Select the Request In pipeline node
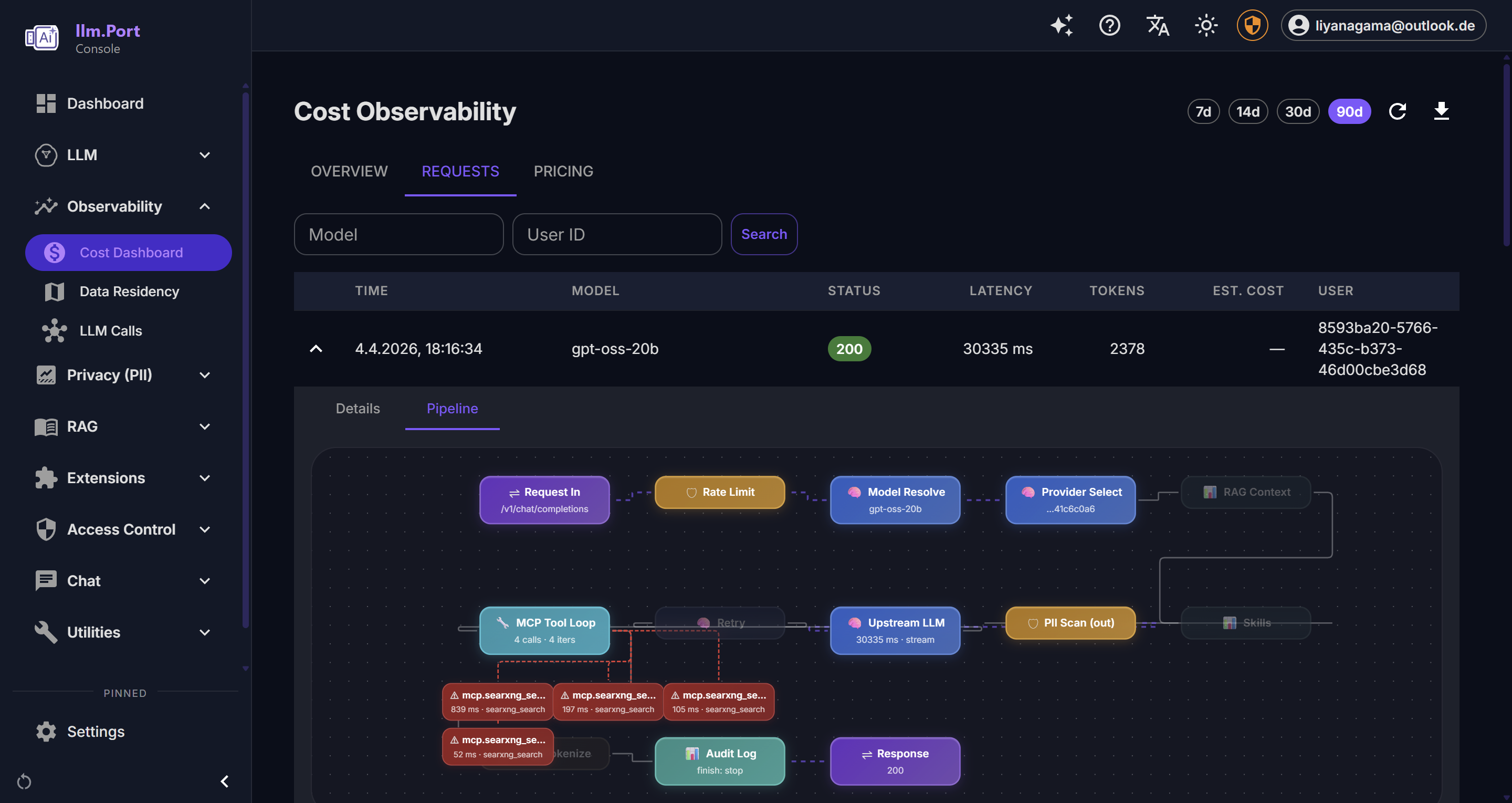This screenshot has width=1512, height=803. click(545, 500)
